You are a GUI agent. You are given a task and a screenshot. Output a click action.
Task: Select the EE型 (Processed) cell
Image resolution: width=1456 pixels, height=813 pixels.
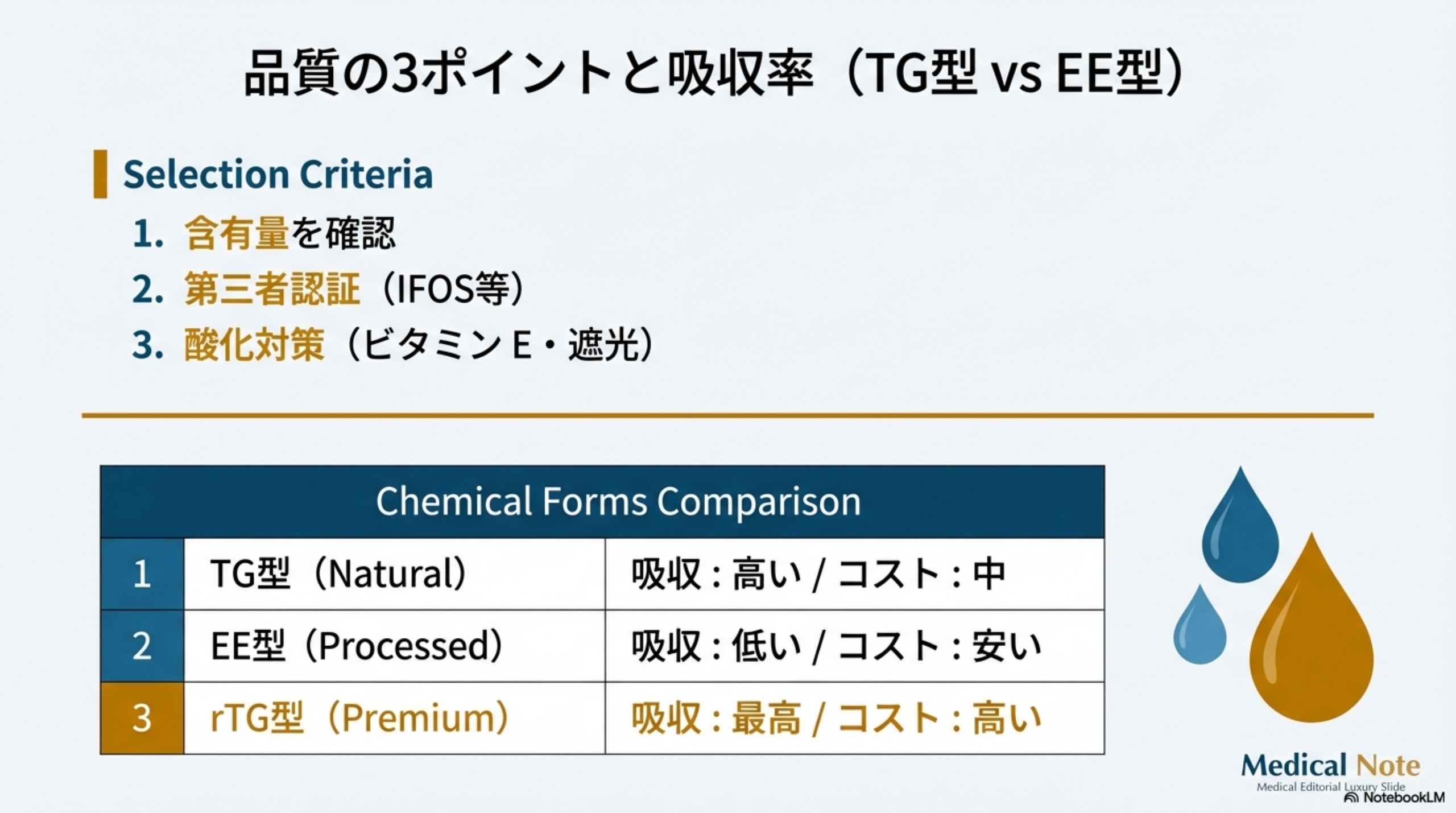point(394,646)
